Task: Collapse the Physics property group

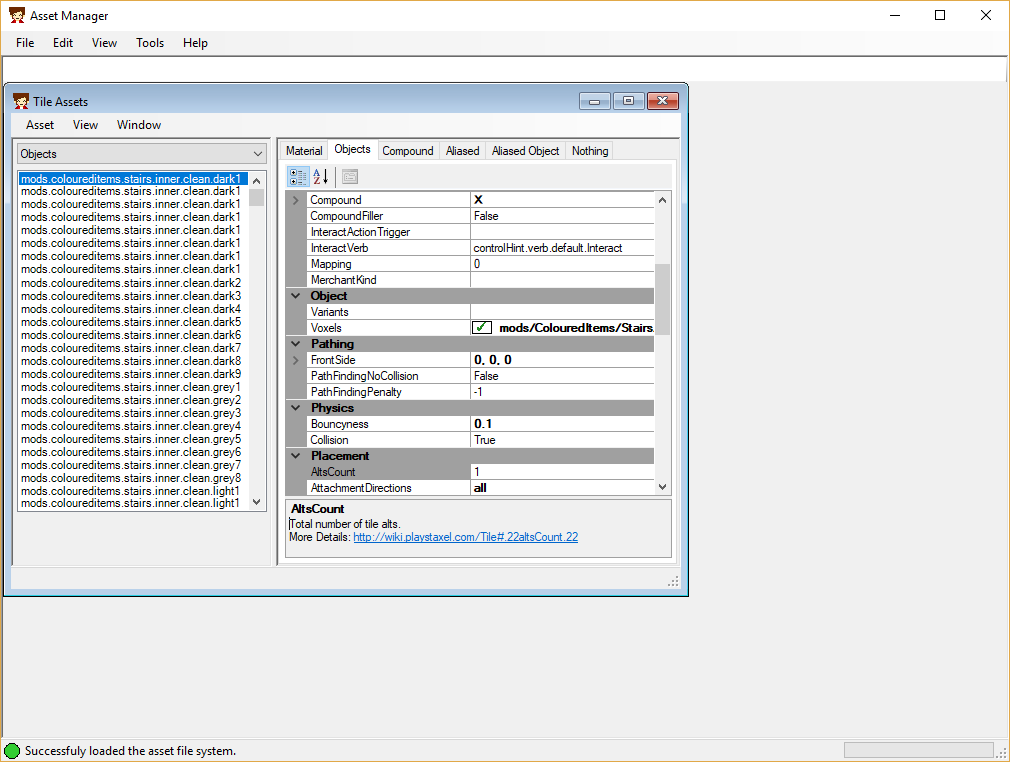Action: [295, 408]
